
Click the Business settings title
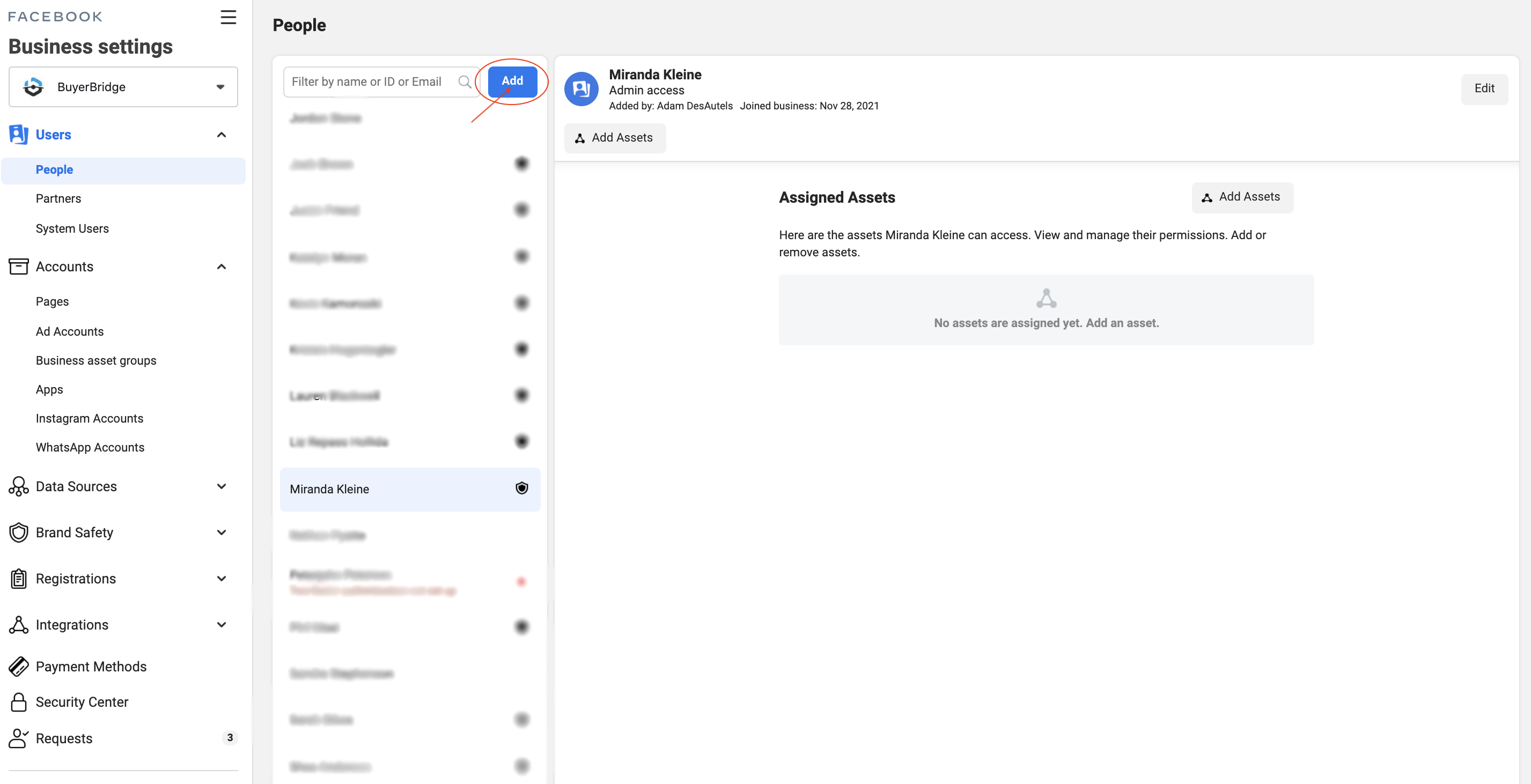pyautogui.click(x=90, y=46)
